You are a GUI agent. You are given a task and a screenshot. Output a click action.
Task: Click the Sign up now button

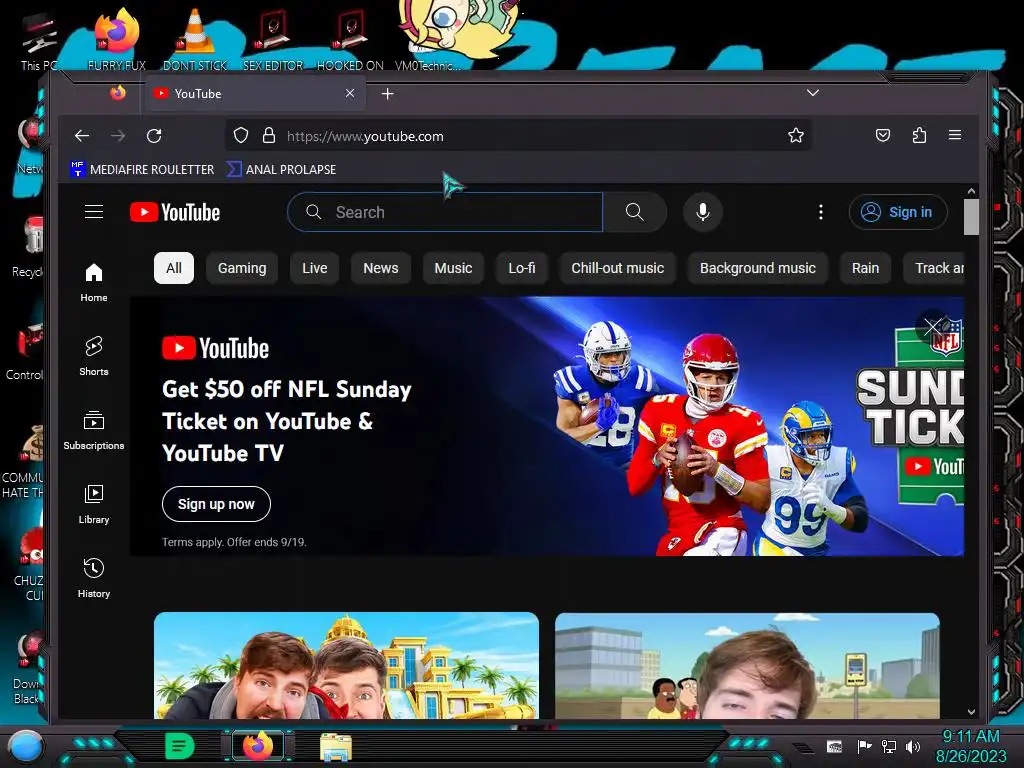216,504
